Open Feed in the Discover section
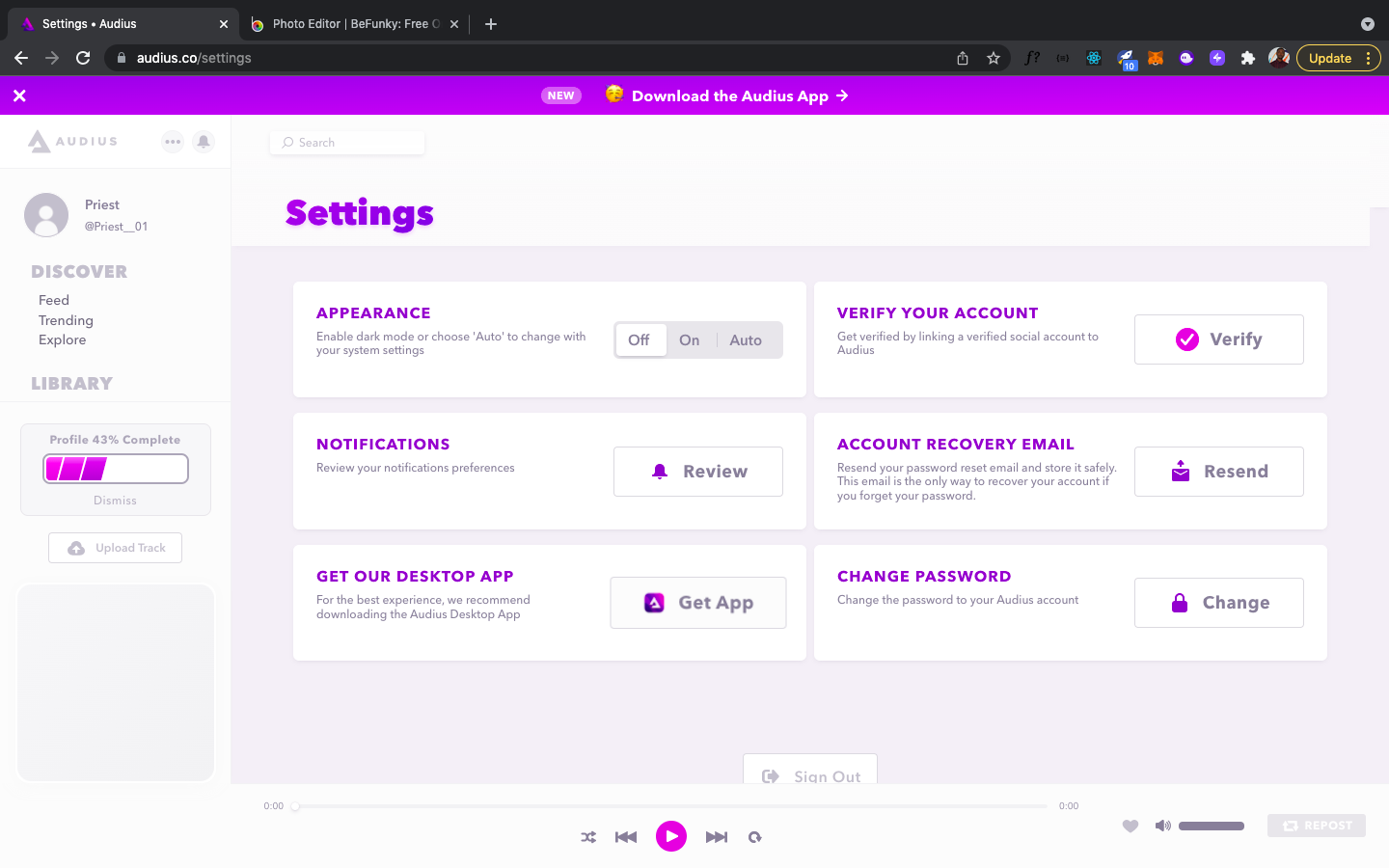The width and height of the screenshot is (1389, 868). (54, 300)
